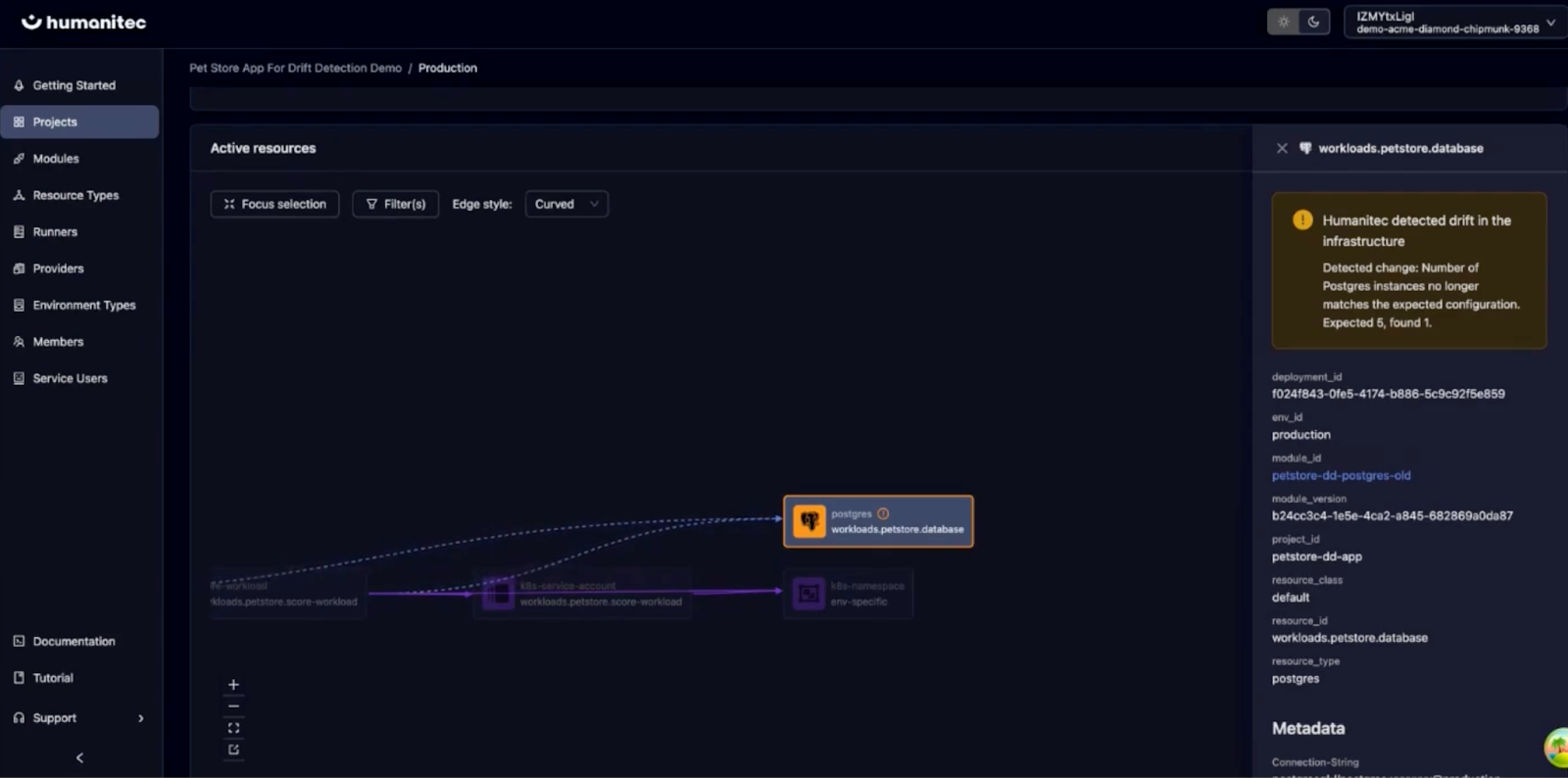Image resolution: width=1568 pixels, height=778 pixels.
Task: Click the deployment_id value
Action: pos(1388,394)
